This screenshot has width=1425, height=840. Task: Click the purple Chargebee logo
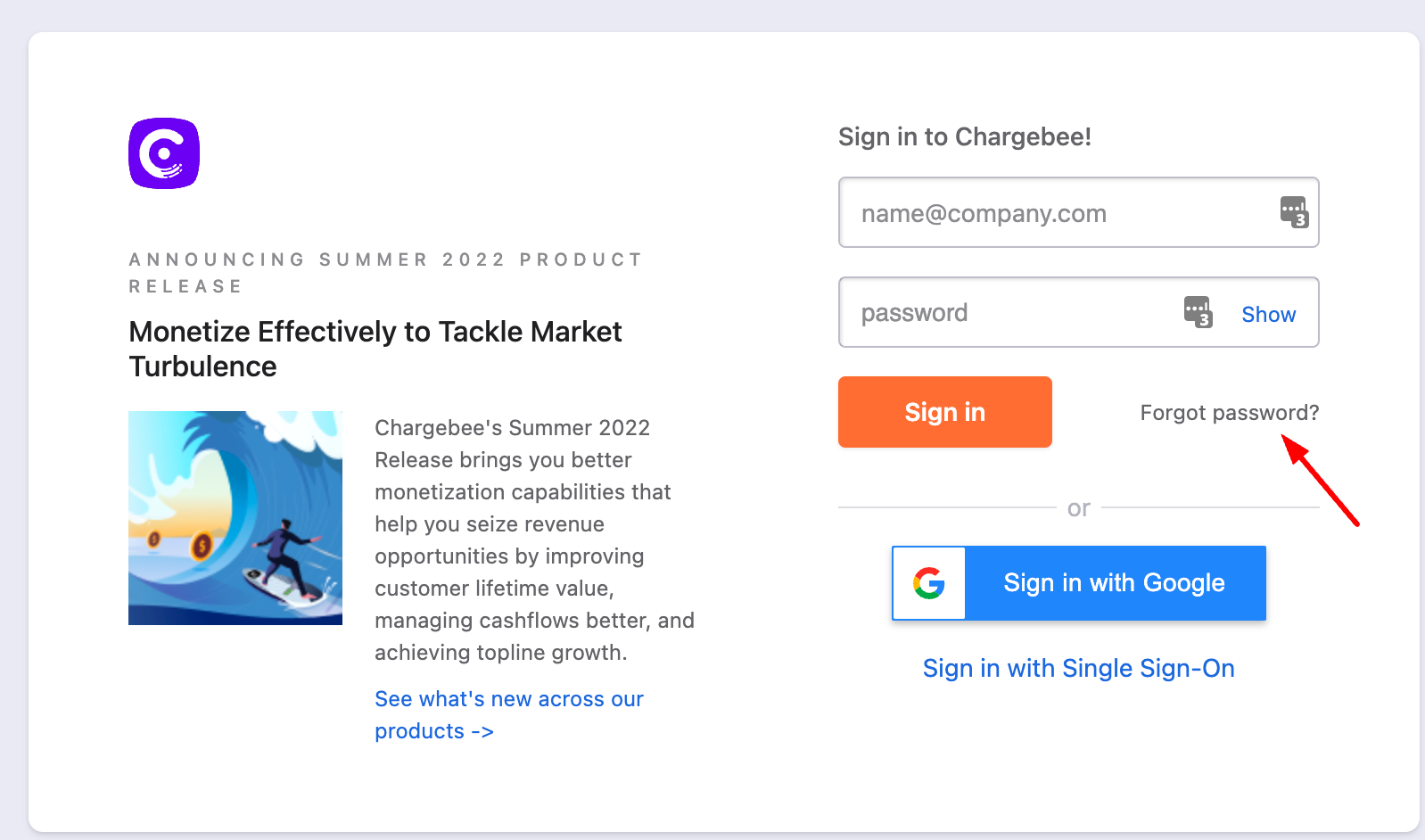coord(164,153)
